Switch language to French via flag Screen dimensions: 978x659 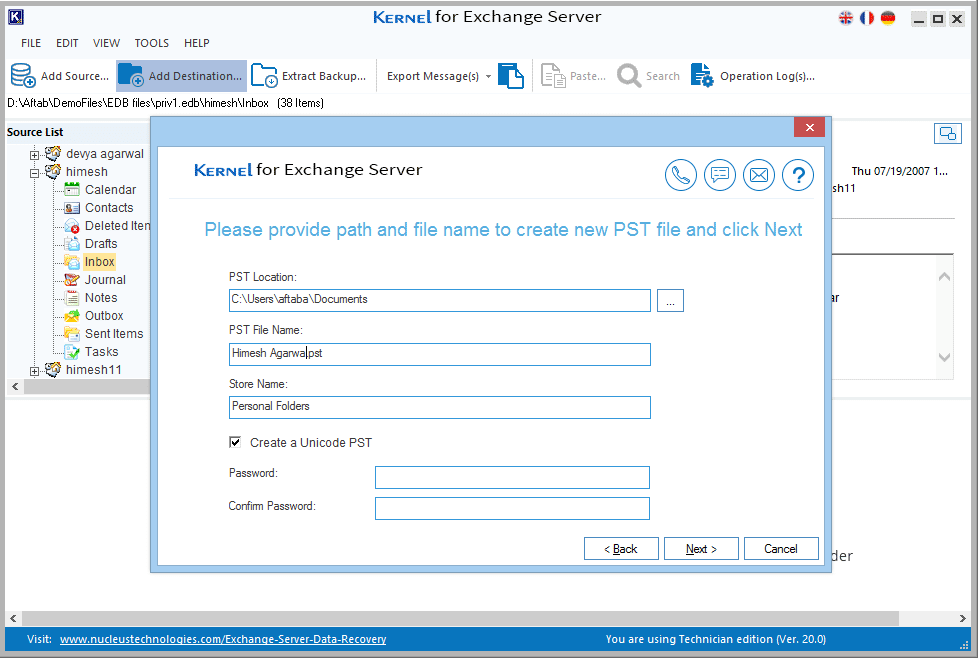tap(867, 18)
